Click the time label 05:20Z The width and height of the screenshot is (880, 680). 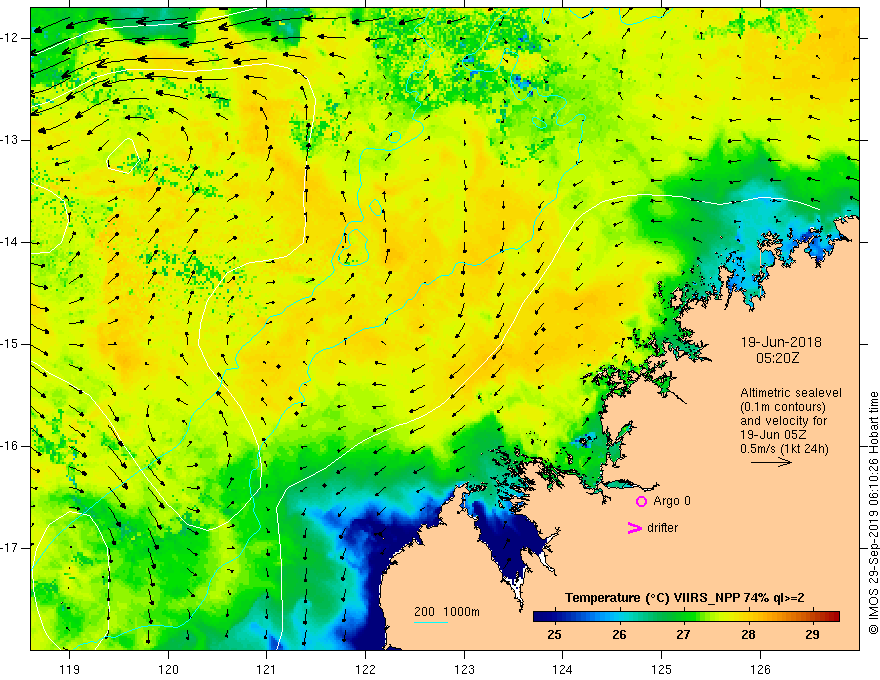[777, 357]
